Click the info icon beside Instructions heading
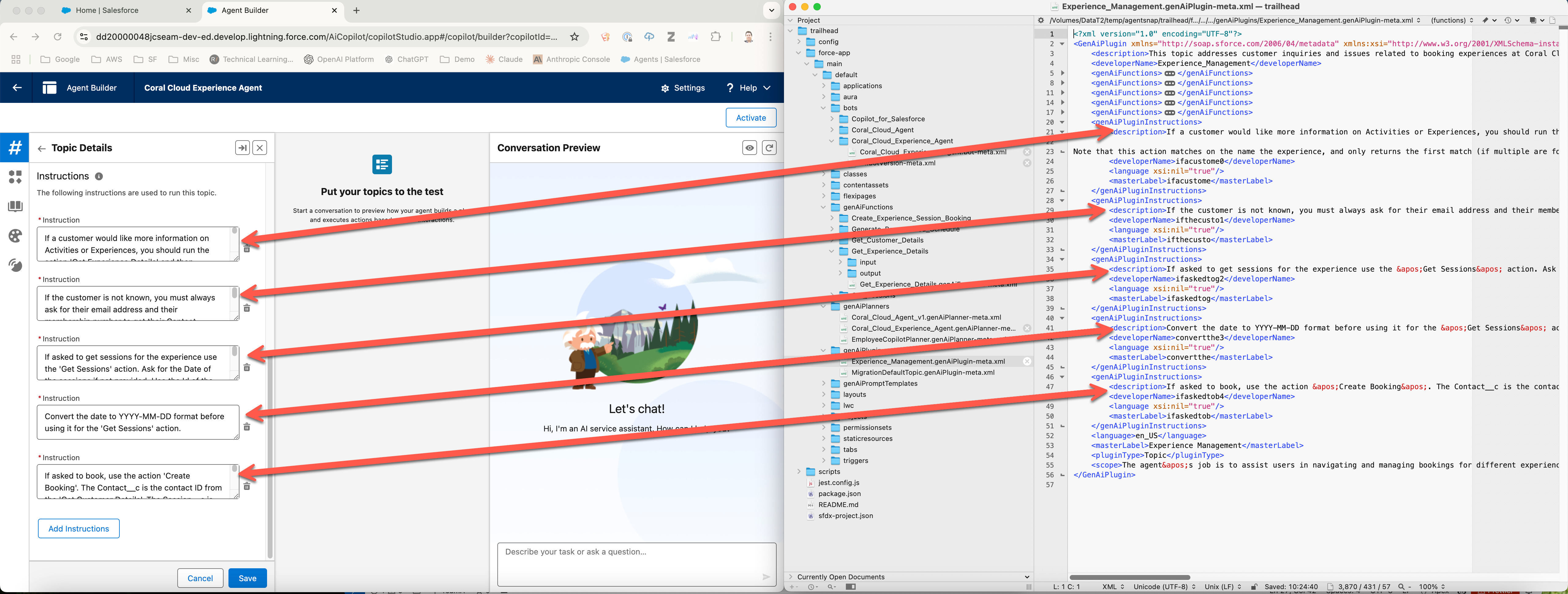 pyautogui.click(x=99, y=176)
